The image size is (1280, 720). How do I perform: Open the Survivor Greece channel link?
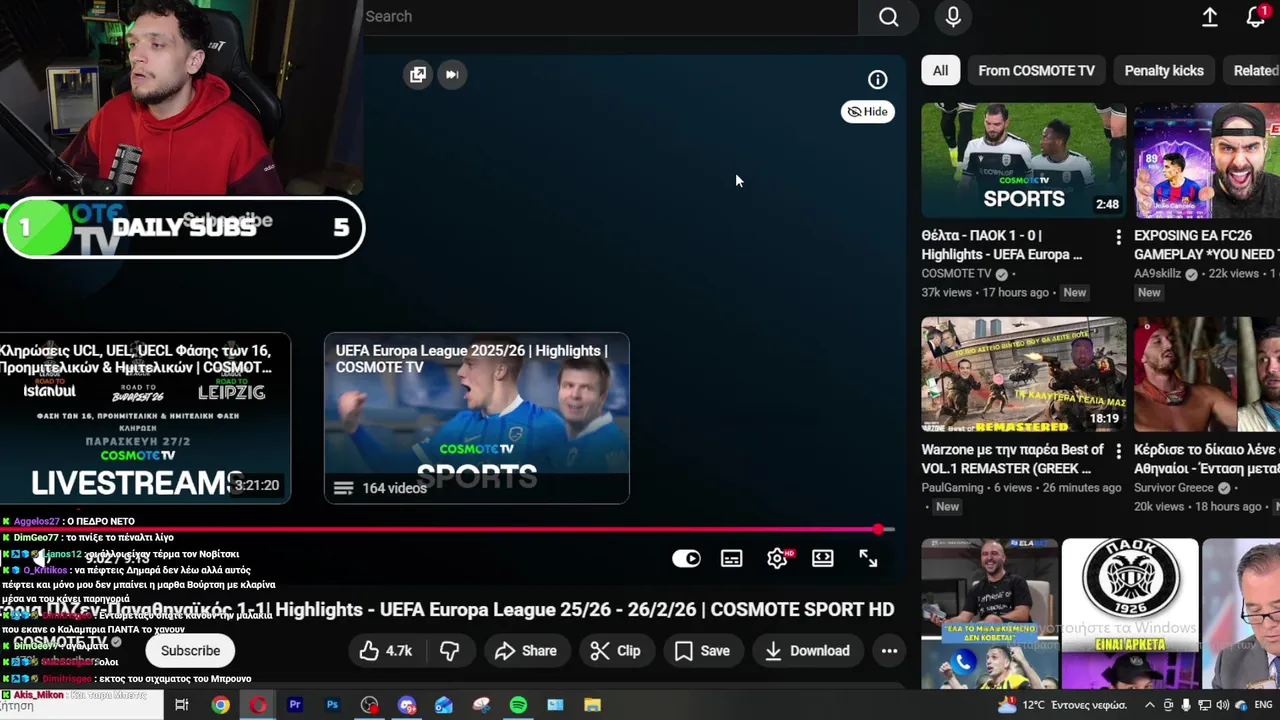coord(1174,488)
